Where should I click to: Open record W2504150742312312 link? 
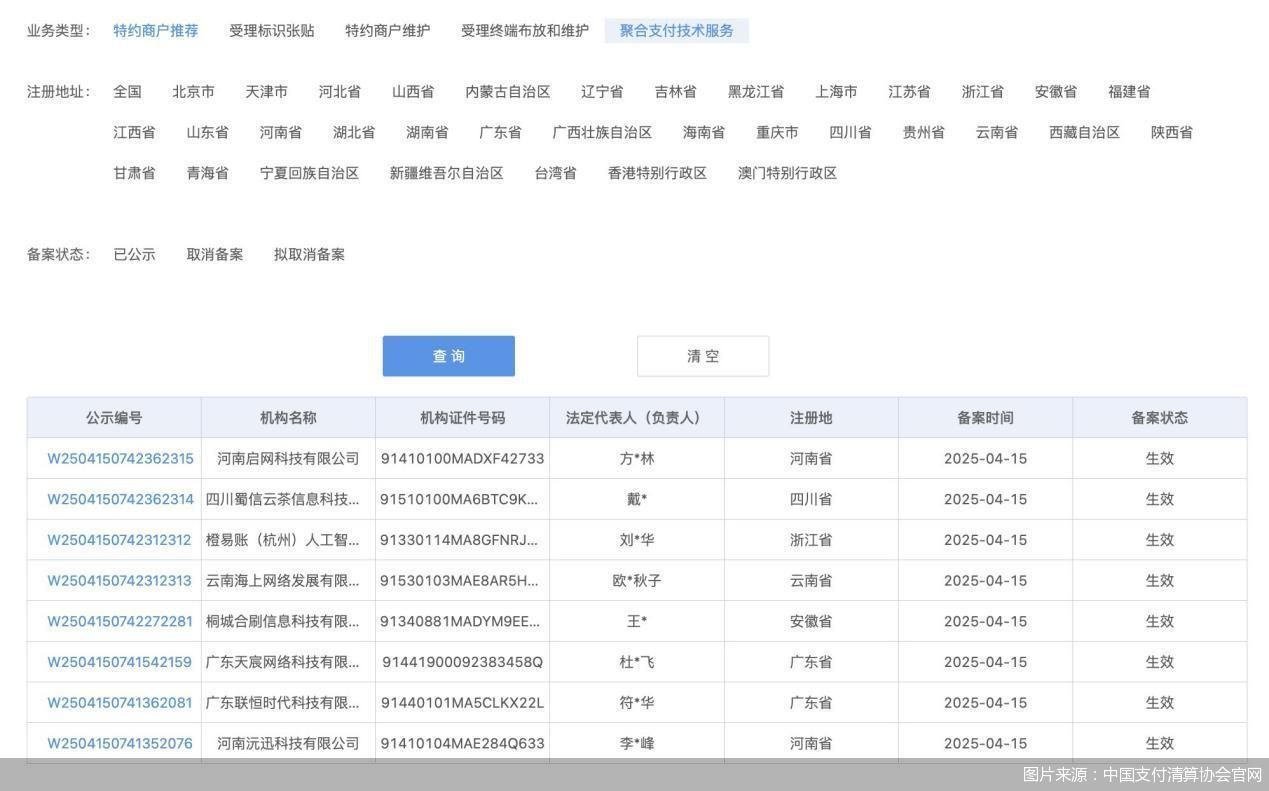pos(119,540)
